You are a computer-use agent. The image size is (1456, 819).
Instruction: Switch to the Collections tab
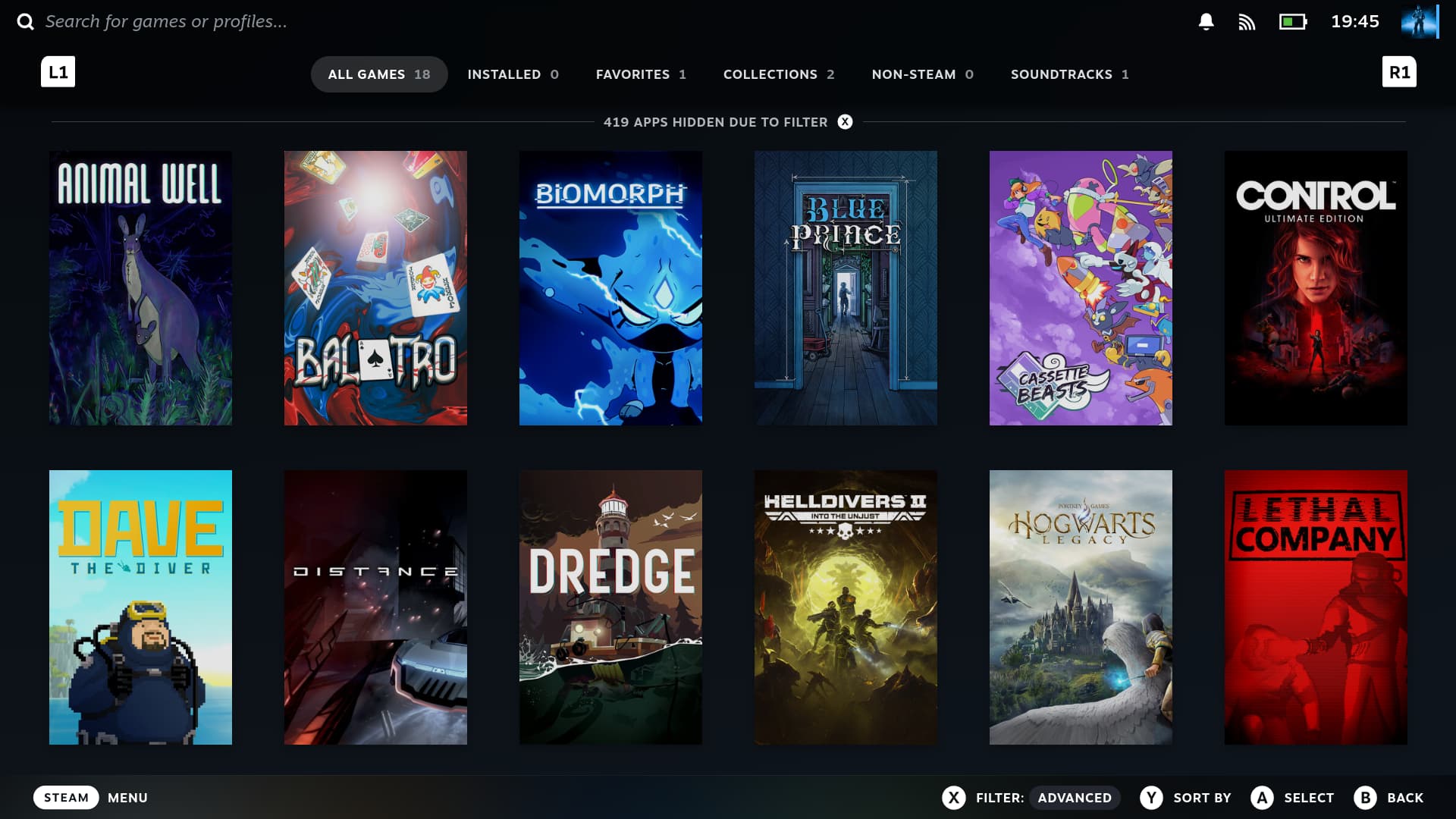tap(778, 74)
